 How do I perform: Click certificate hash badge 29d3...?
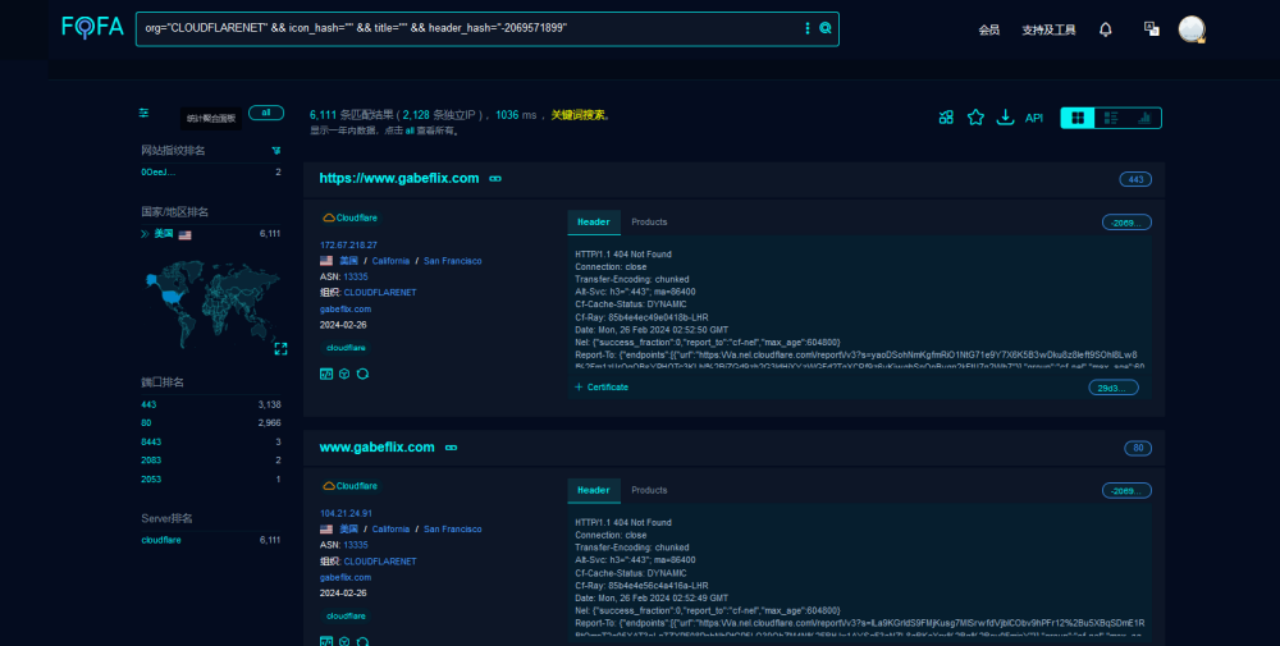coord(1114,388)
